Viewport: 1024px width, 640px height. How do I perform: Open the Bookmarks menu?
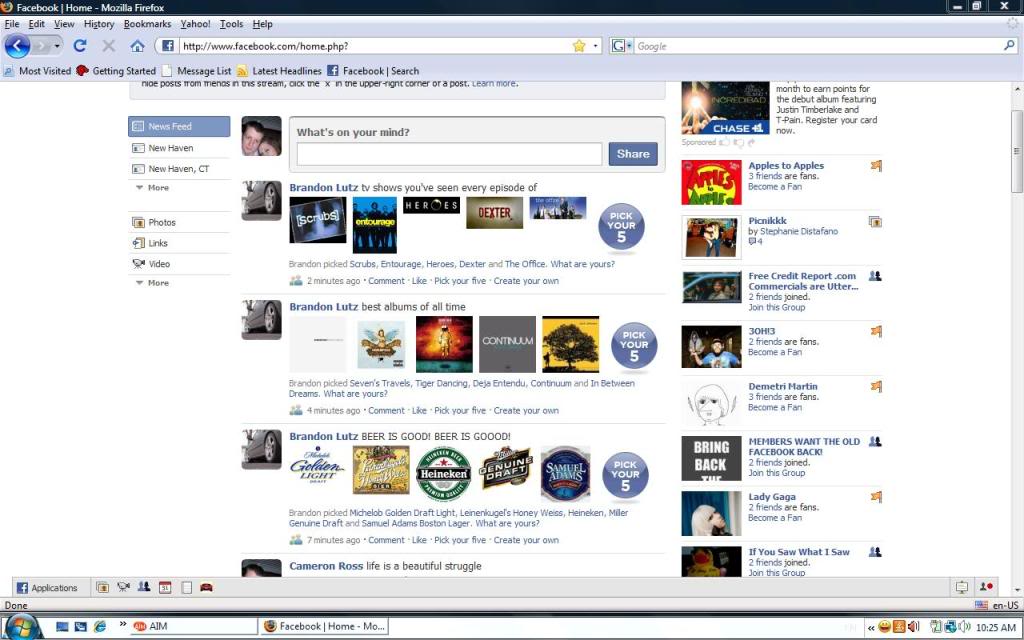coord(146,23)
